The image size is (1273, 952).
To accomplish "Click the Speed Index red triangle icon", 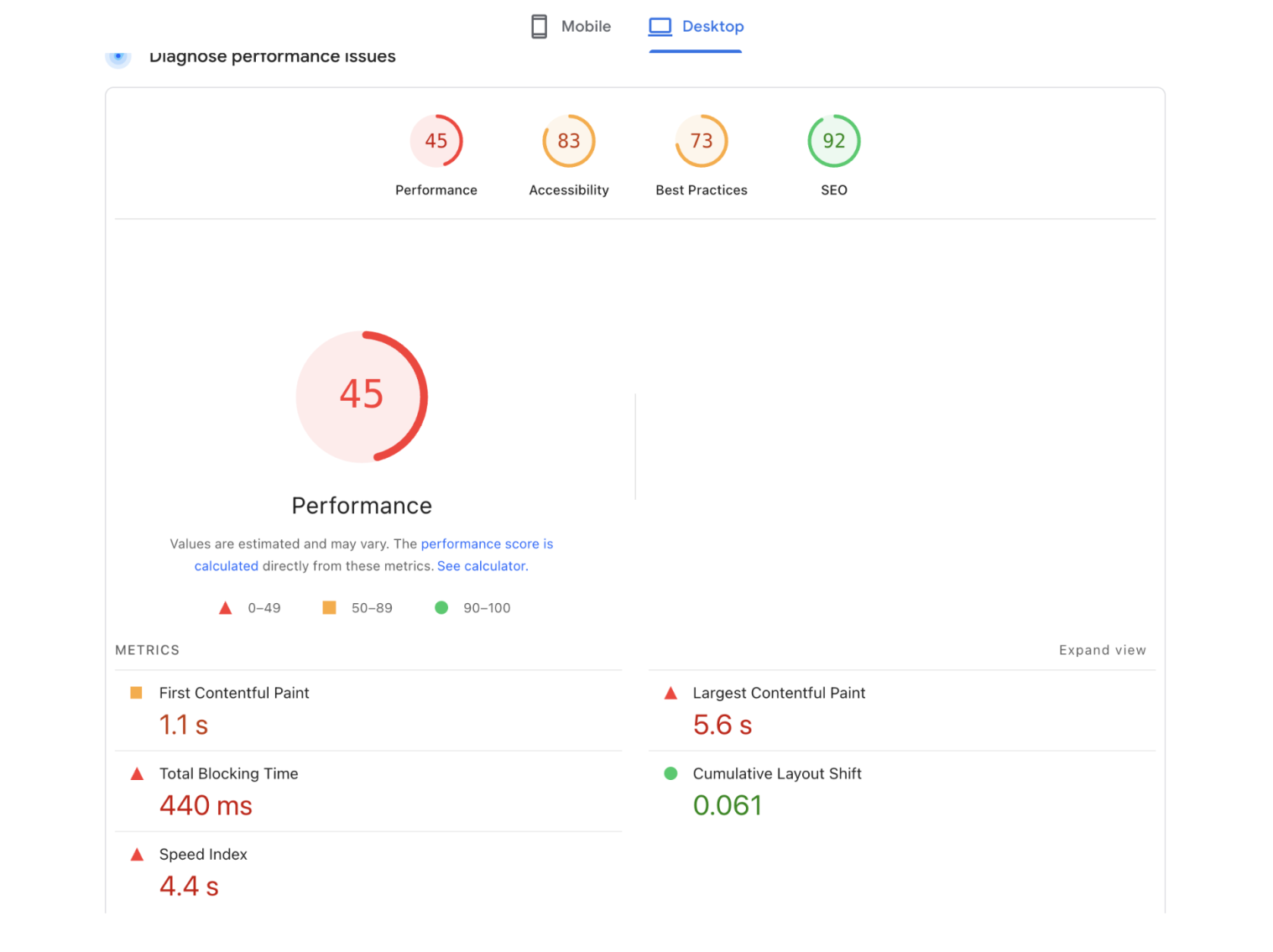I will click(137, 855).
